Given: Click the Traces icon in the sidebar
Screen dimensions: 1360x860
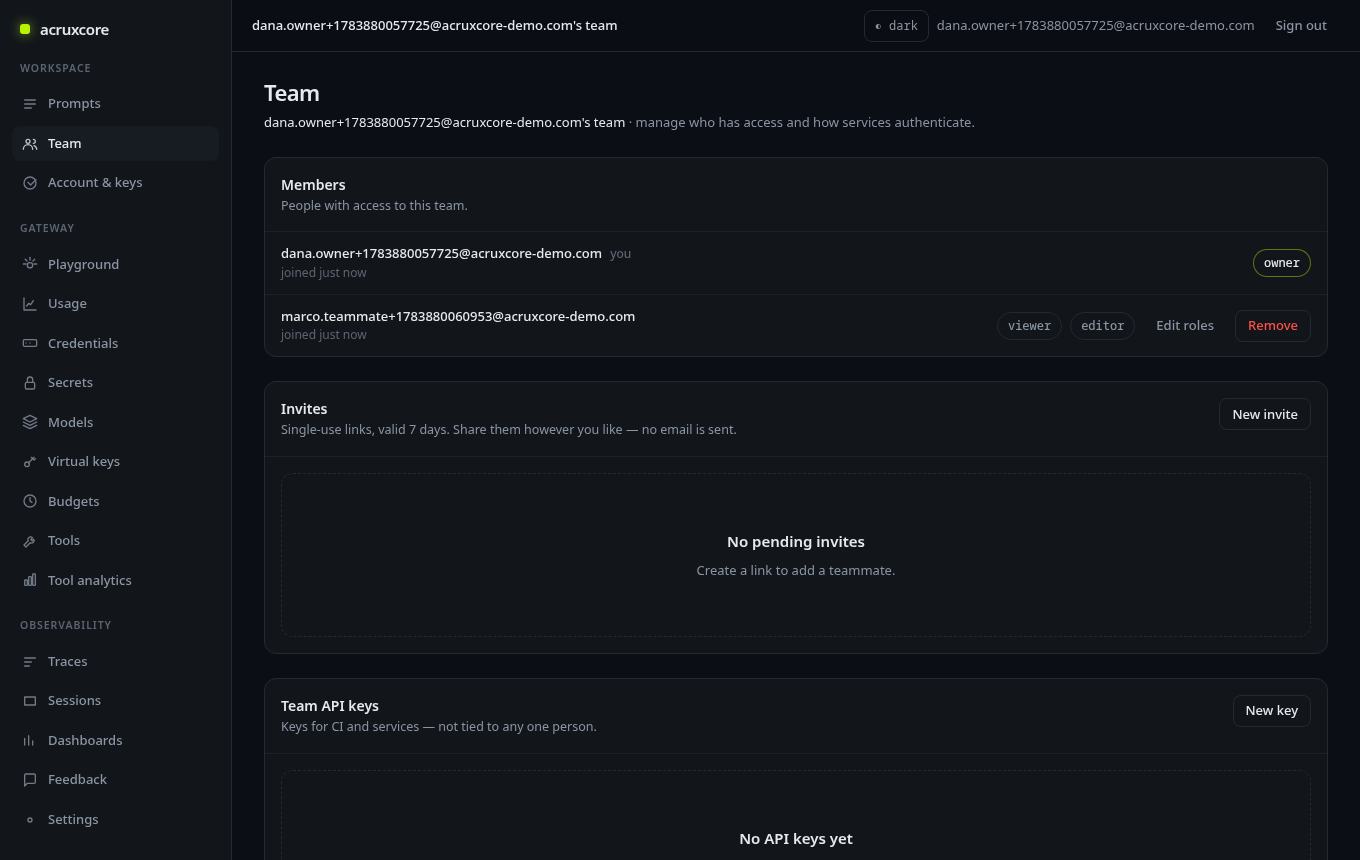Looking at the screenshot, I should click(30, 662).
